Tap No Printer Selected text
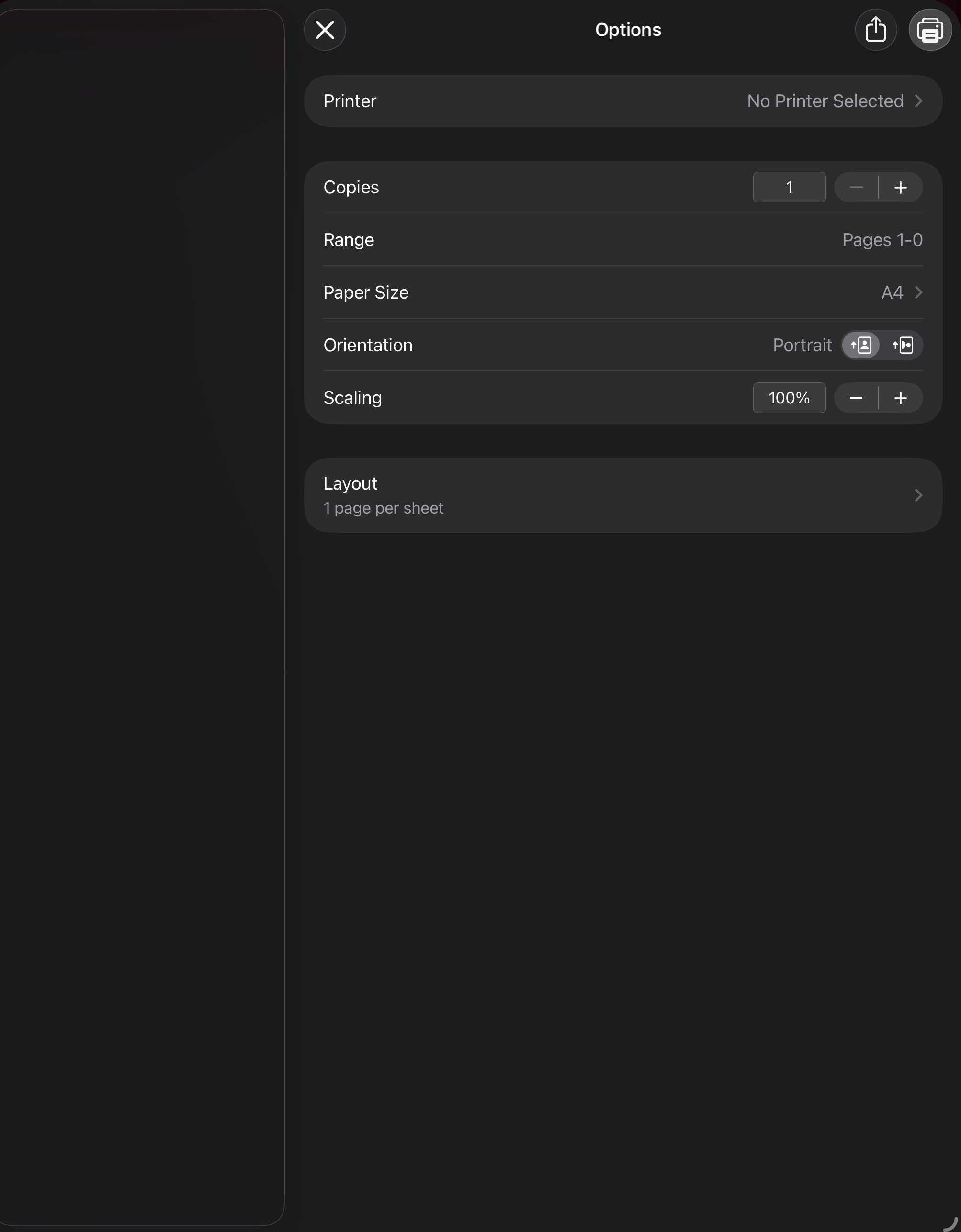This screenshot has width=961, height=1232. [825, 101]
